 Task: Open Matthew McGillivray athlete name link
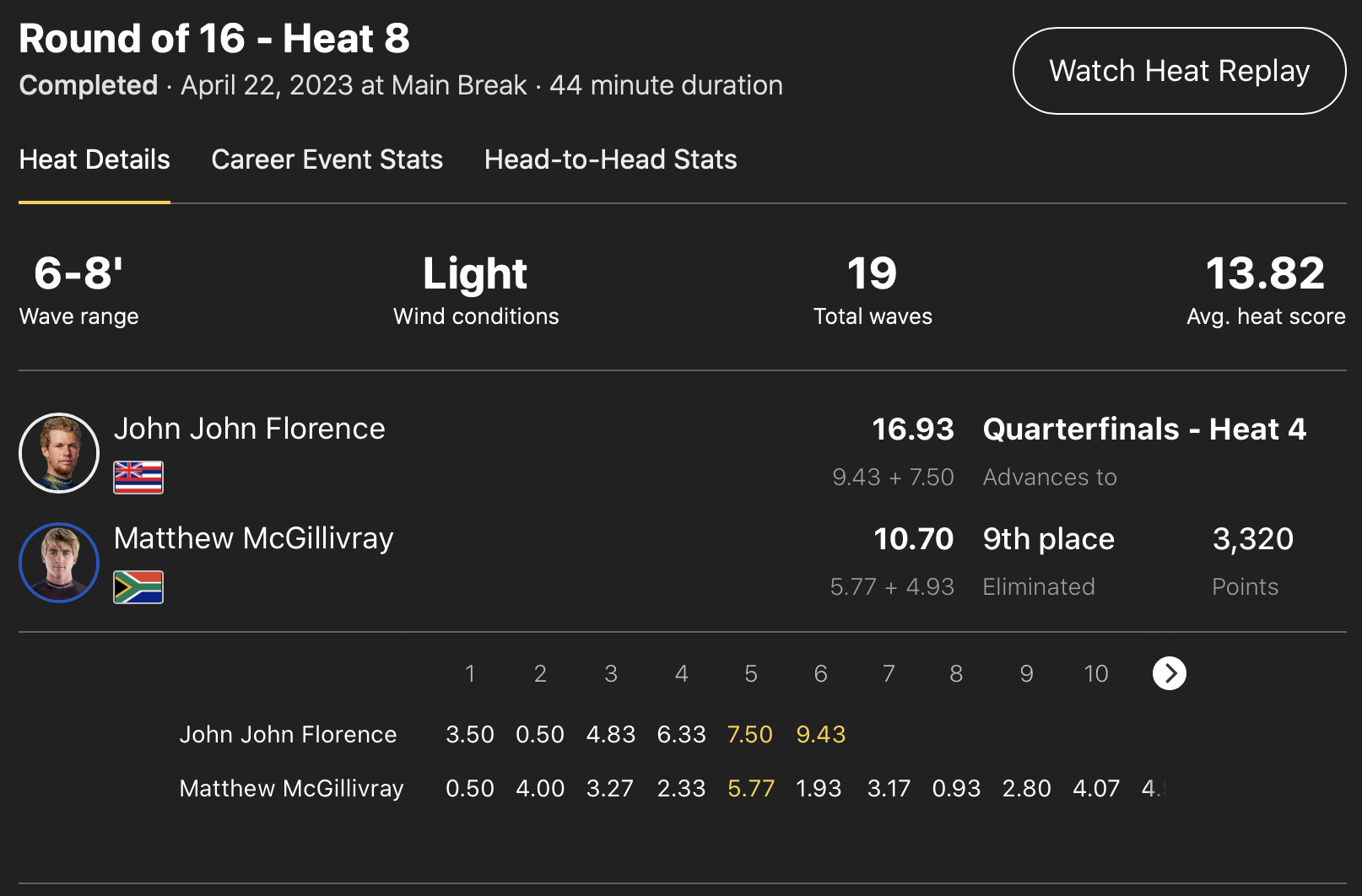254,538
